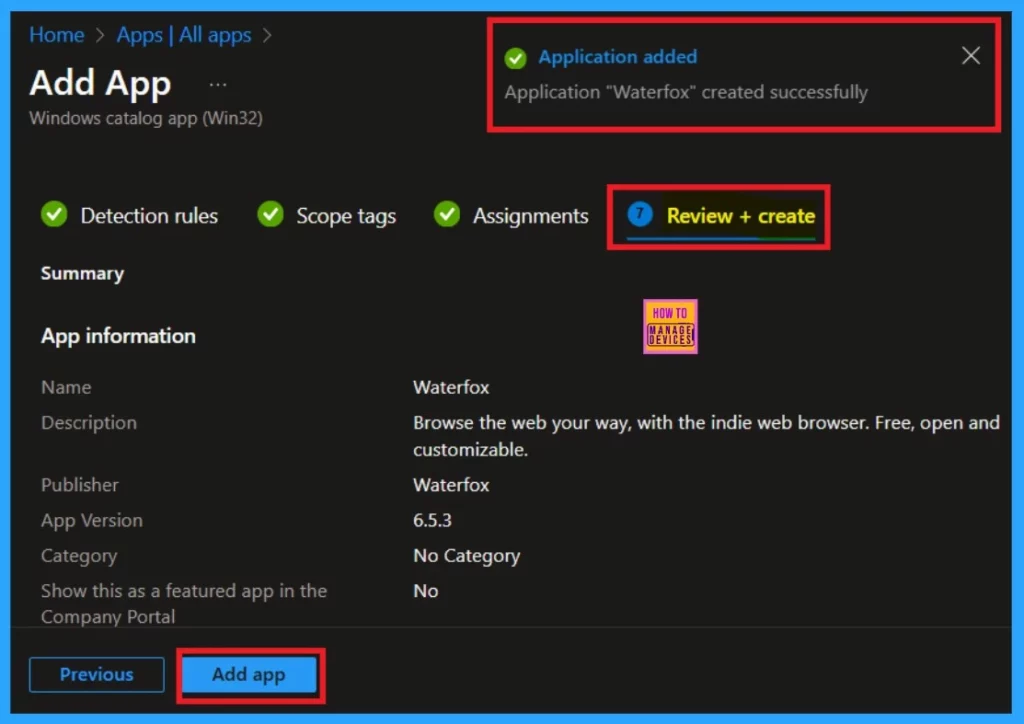Dismiss the Application added notification

pyautogui.click(x=970, y=56)
